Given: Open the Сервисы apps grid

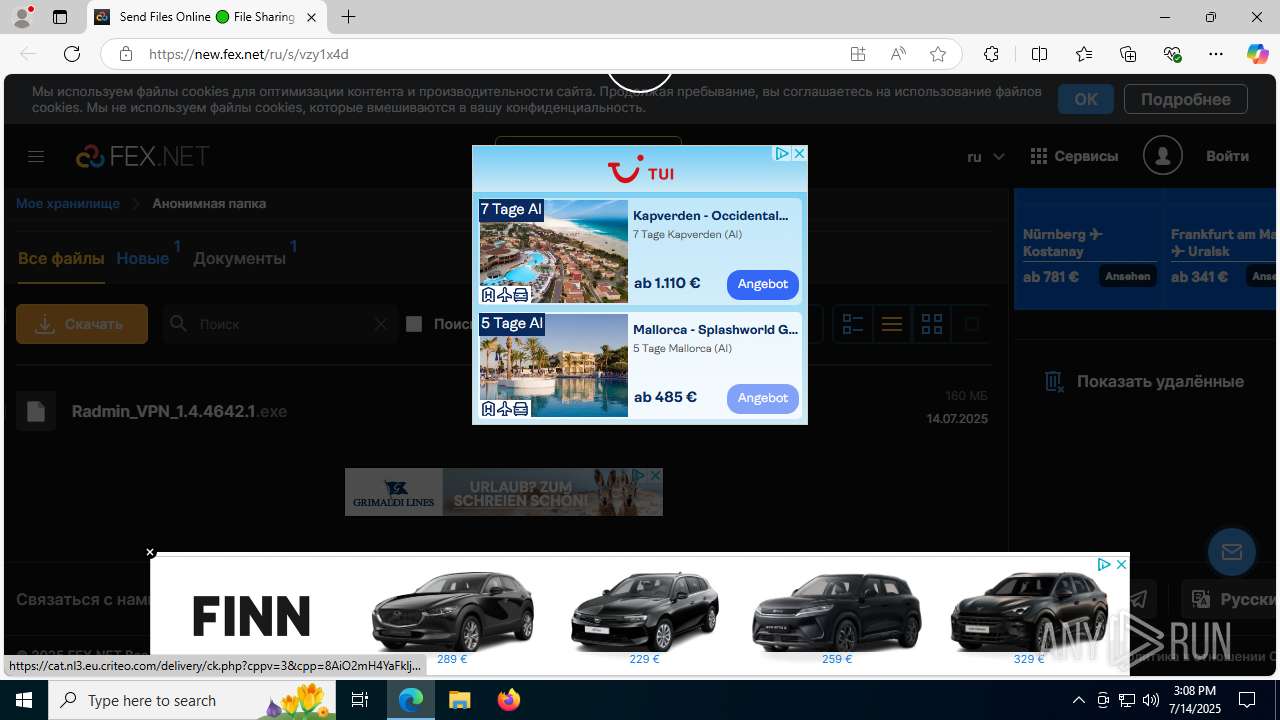Looking at the screenshot, I should point(1074,156).
